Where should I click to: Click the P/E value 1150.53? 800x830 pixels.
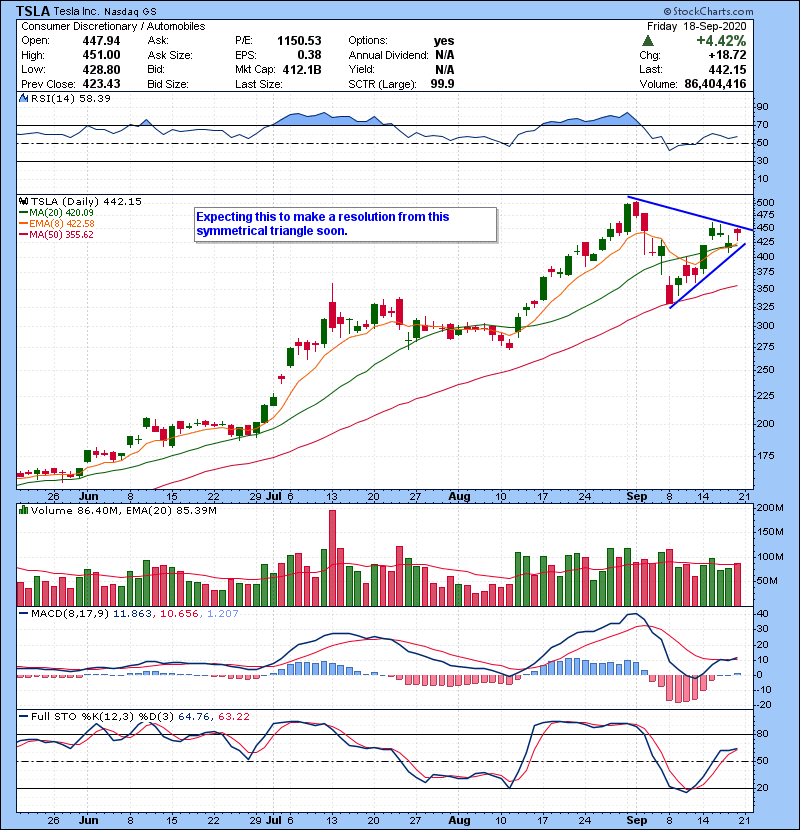(x=299, y=41)
